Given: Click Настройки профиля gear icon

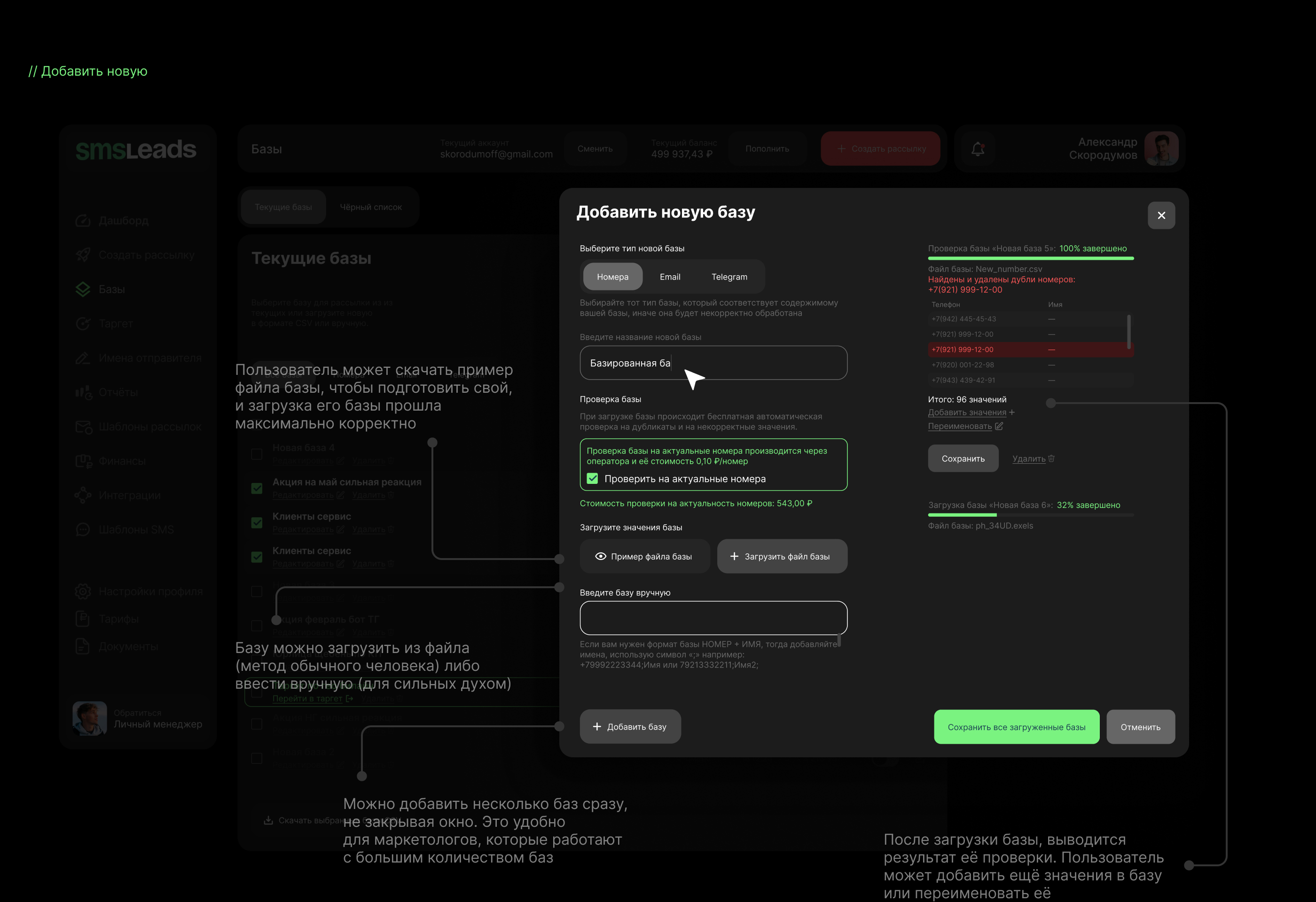Looking at the screenshot, I should click(x=83, y=591).
